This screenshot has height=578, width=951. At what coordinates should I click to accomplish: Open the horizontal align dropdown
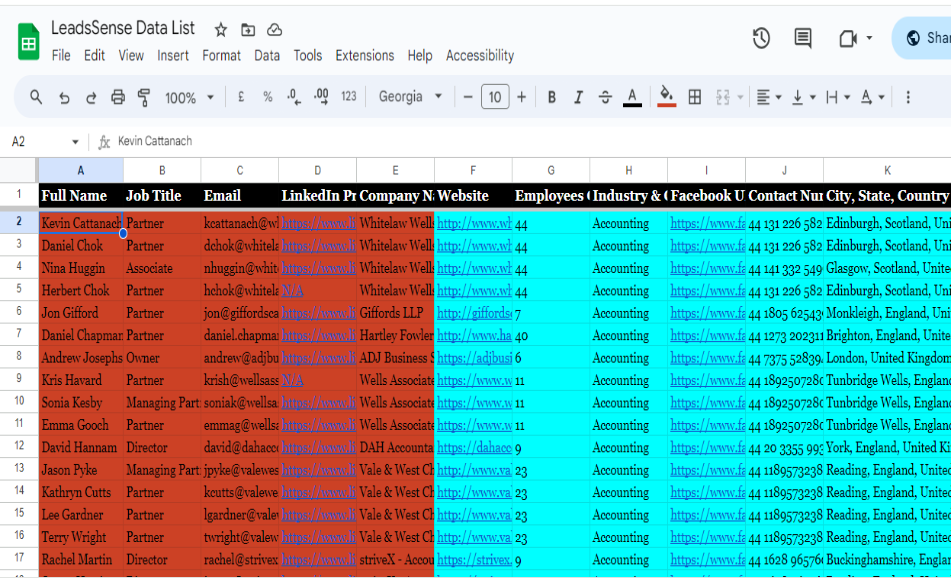tap(769, 97)
